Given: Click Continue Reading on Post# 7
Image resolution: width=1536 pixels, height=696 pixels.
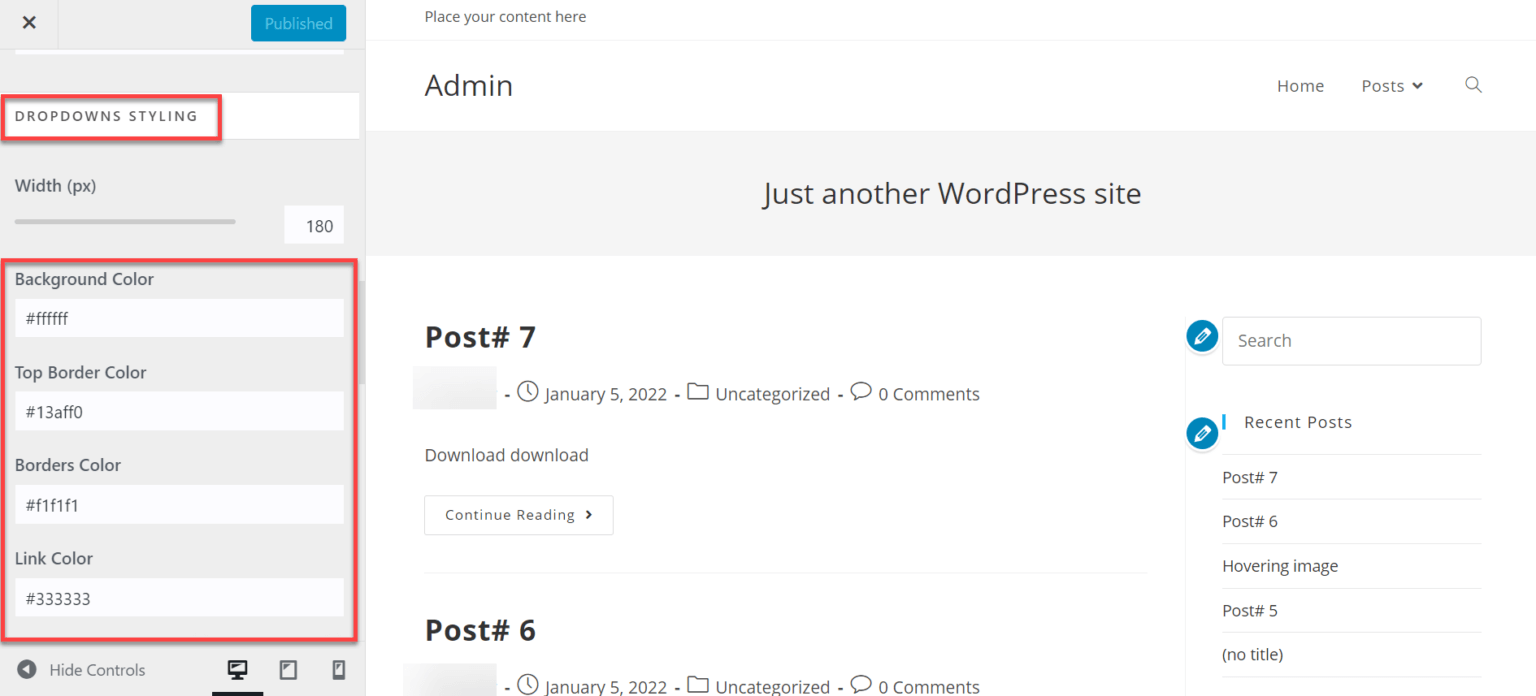Looking at the screenshot, I should coord(518,514).
